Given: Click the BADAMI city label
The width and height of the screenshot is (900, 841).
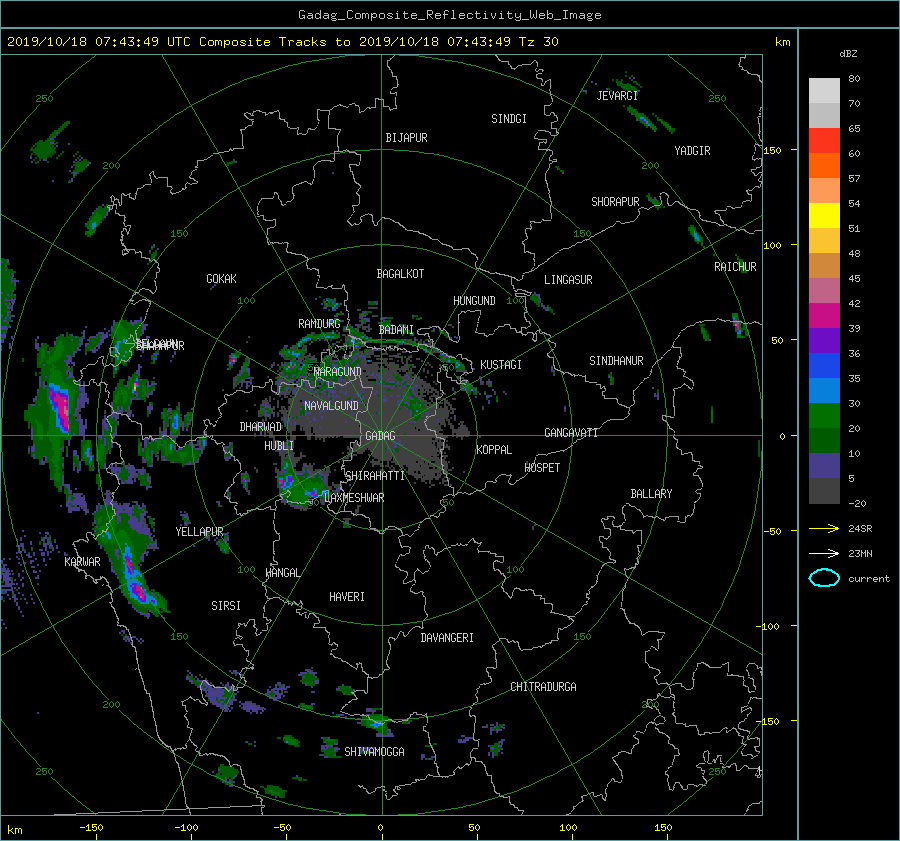Looking at the screenshot, I should (396, 330).
